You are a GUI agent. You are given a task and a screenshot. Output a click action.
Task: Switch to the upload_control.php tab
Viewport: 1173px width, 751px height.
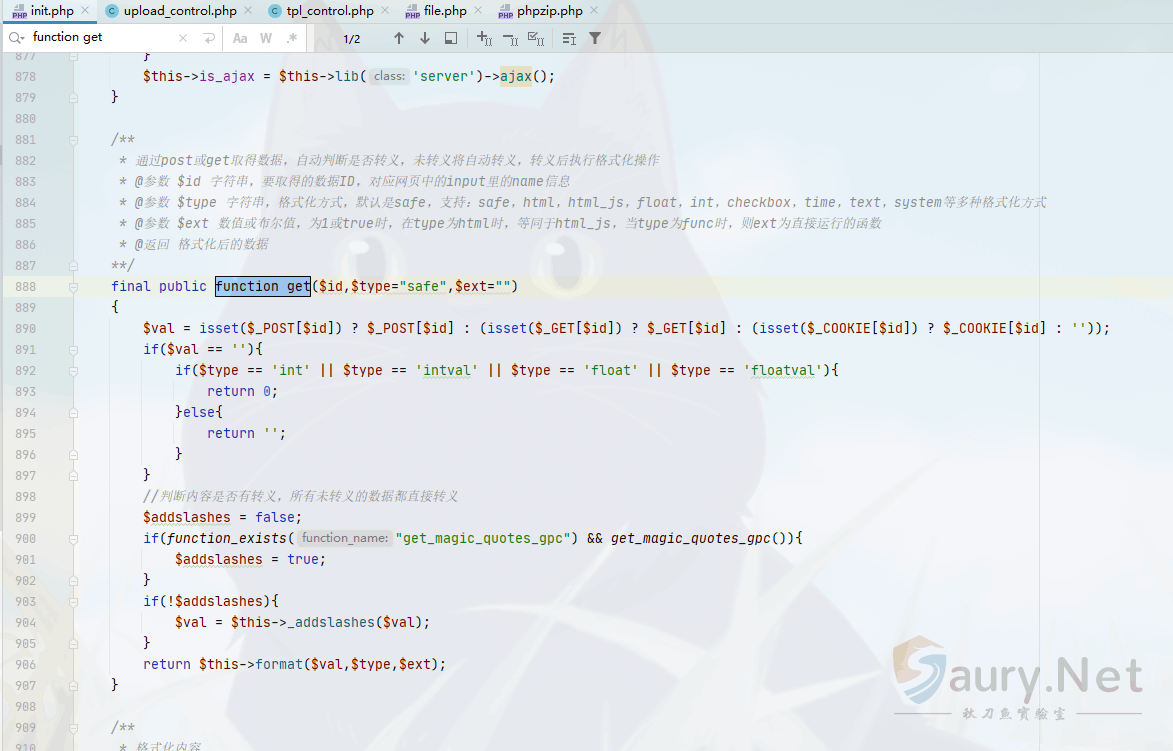pos(179,11)
